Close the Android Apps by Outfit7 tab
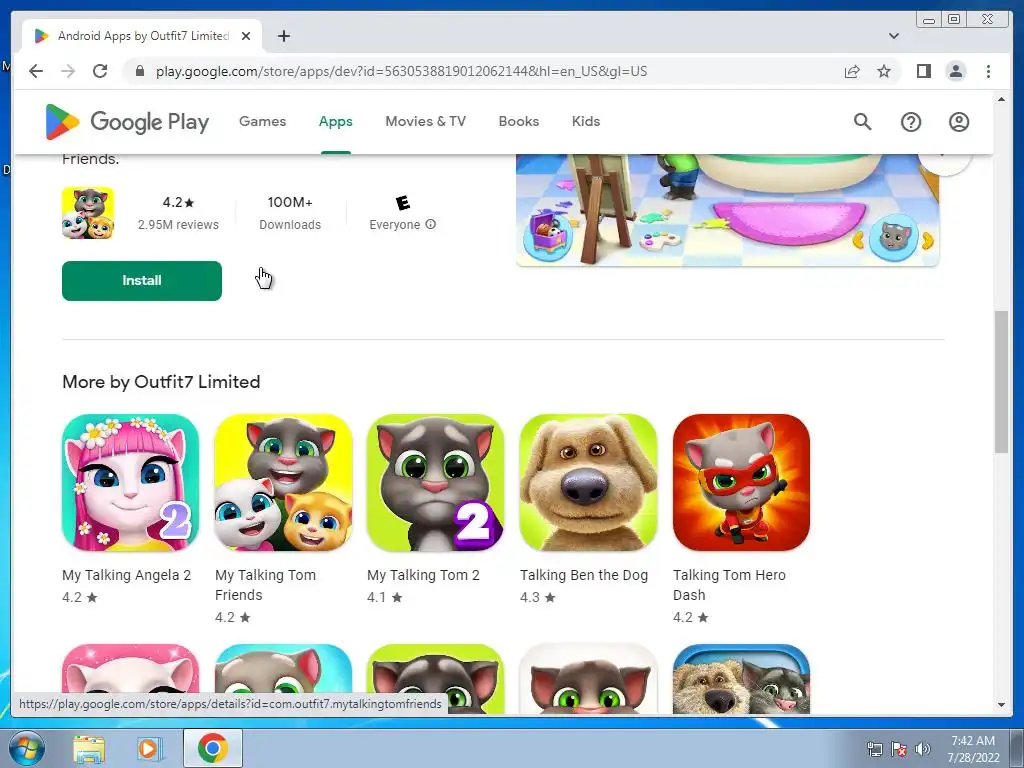The width and height of the screenshot is (1024, 768). pyautogui.click(x=246, y=36)
